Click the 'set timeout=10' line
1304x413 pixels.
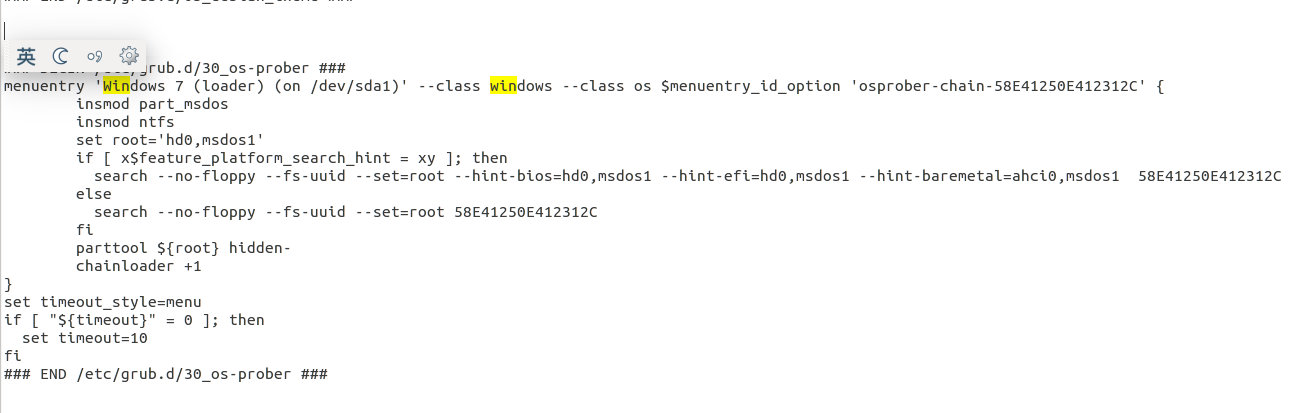(84, 338)
